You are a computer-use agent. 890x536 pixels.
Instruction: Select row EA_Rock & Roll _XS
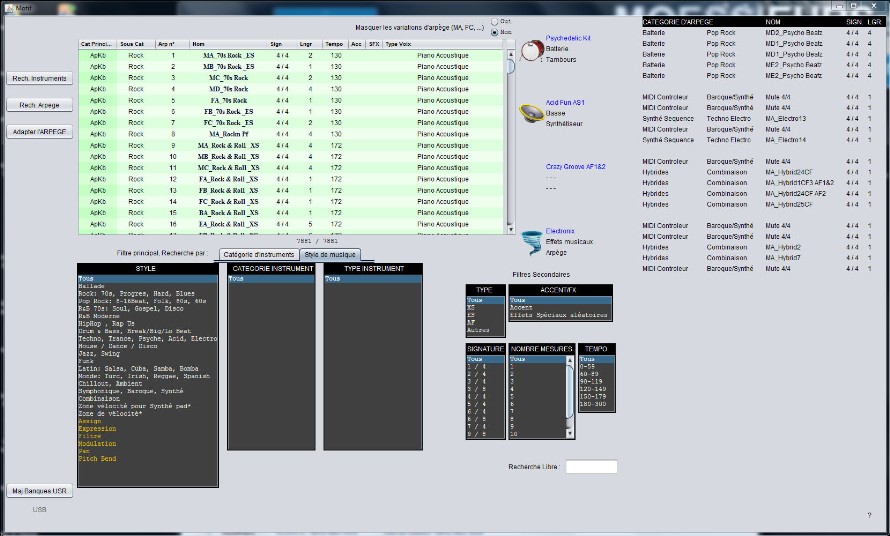(291, 224)
